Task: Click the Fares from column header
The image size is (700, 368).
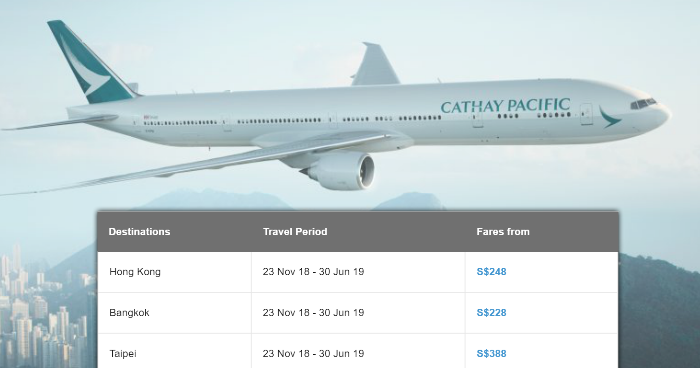Action: (503, 231)
